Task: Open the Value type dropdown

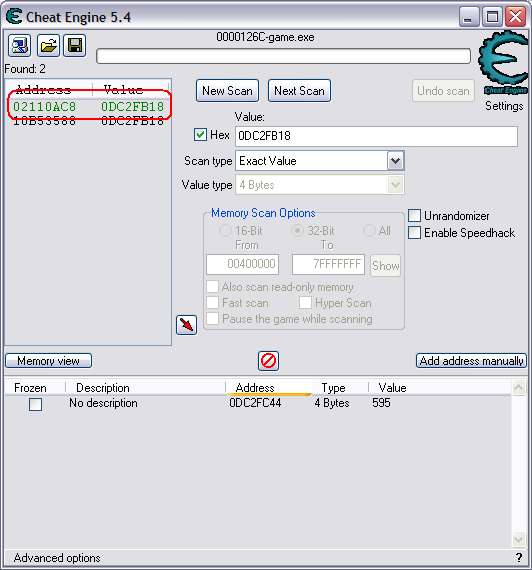Action: [396, 185]
